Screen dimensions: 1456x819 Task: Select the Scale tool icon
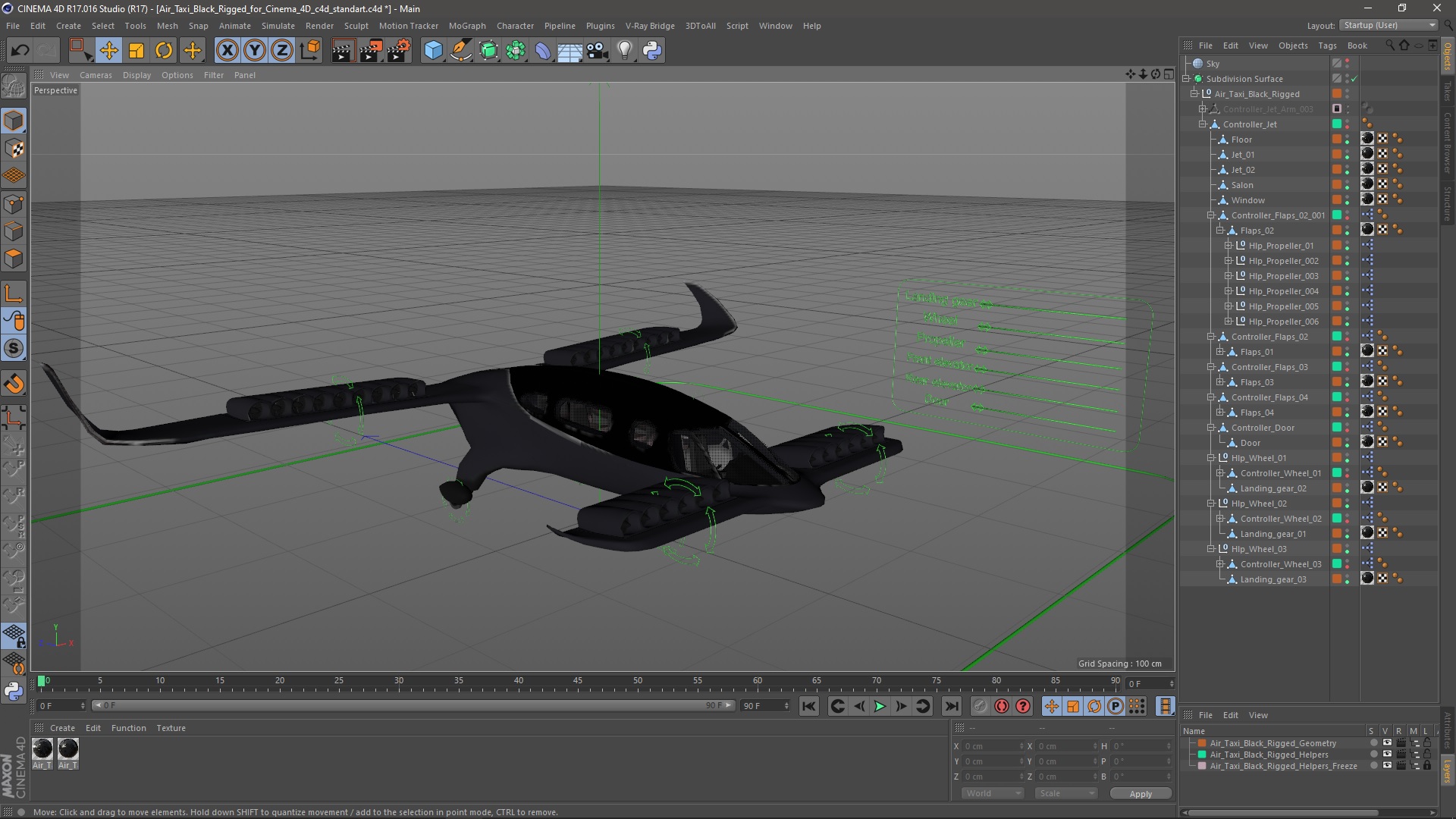pos(136,51)
